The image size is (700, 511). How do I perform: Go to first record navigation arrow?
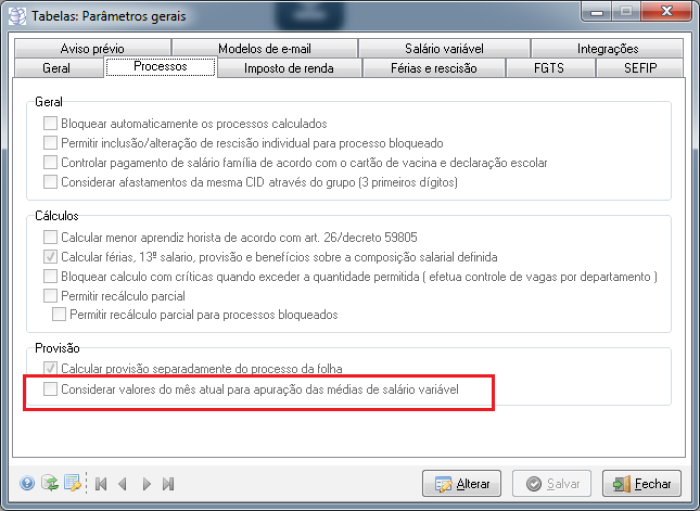pyautogui.click(x=101, y=484)
